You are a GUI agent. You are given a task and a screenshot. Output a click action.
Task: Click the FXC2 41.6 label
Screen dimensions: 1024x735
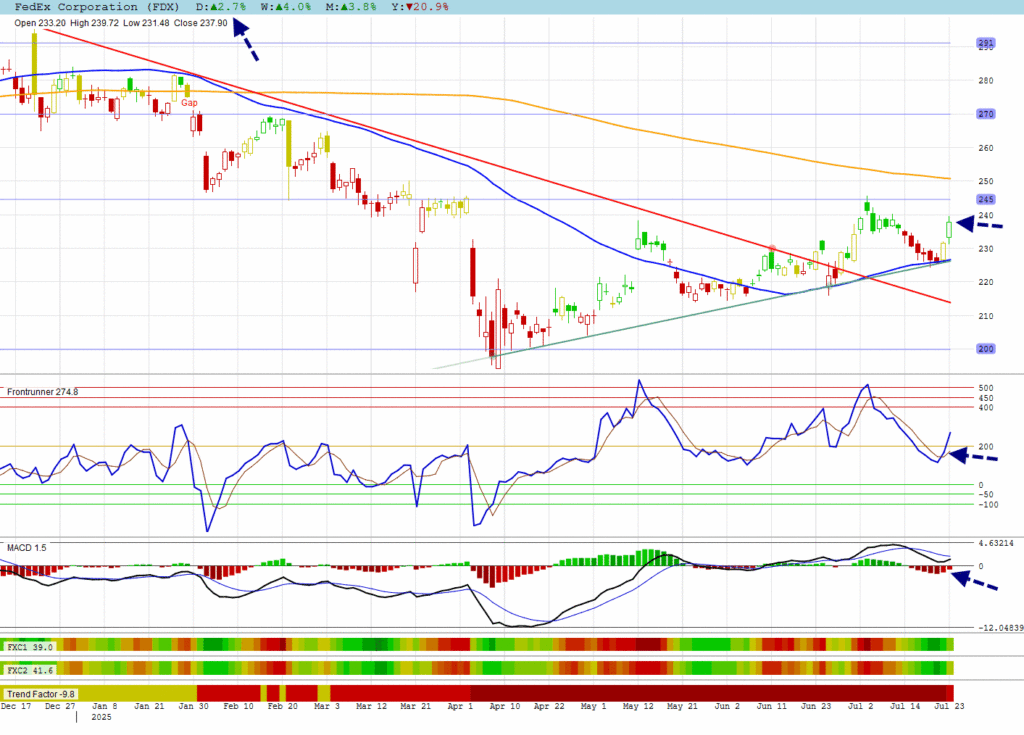[x=30, y=670]
